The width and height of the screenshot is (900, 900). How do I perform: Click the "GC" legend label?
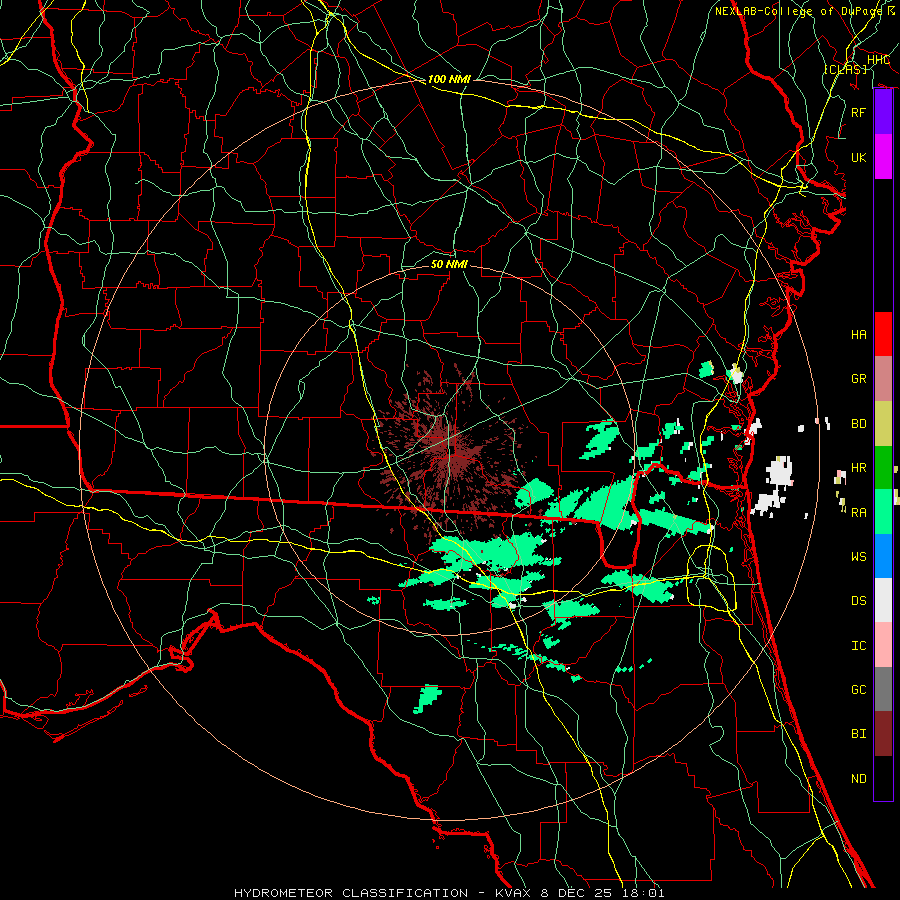coord(859,690)
